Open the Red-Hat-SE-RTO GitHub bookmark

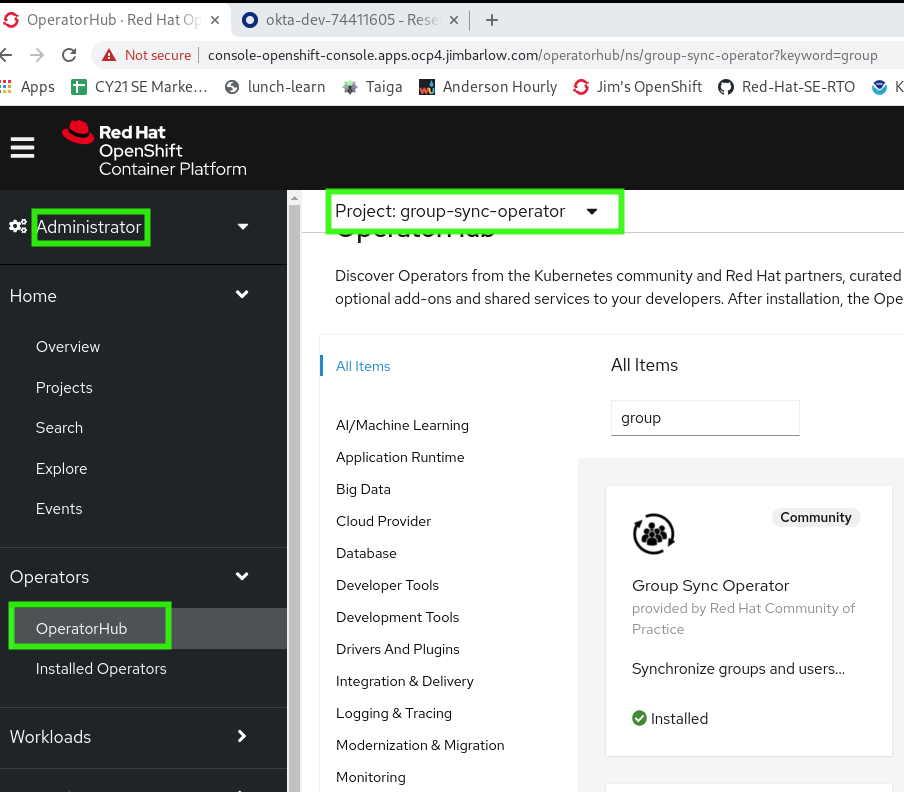[786, 87]
